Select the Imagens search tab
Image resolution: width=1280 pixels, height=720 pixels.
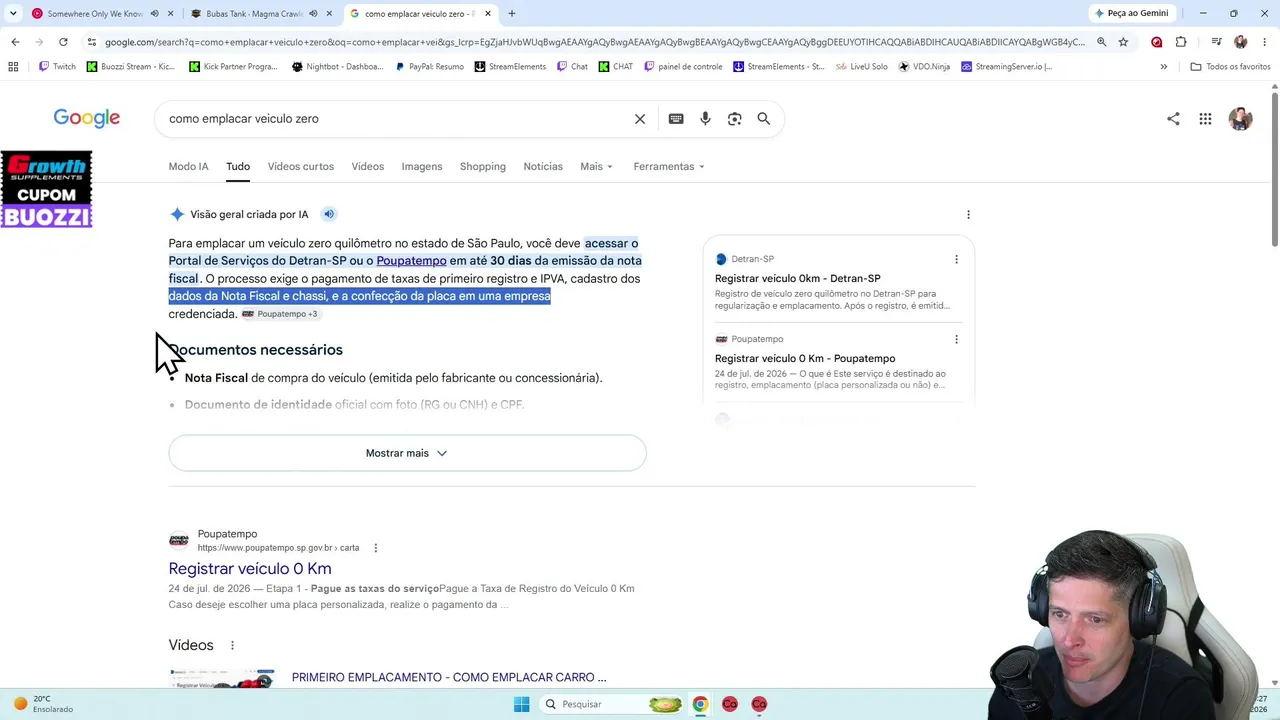click(x=422, y=167)
